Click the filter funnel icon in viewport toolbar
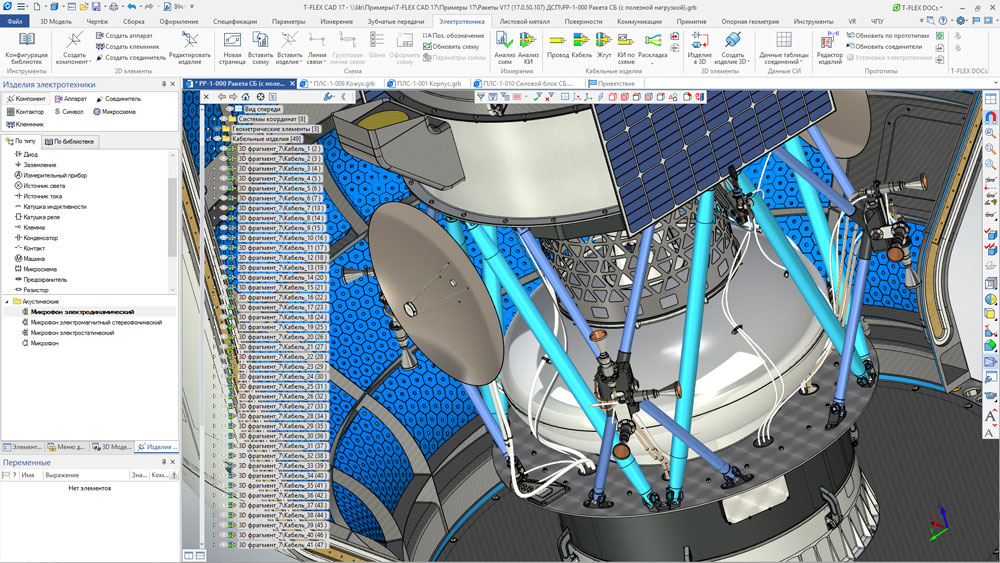 point(480,97)
